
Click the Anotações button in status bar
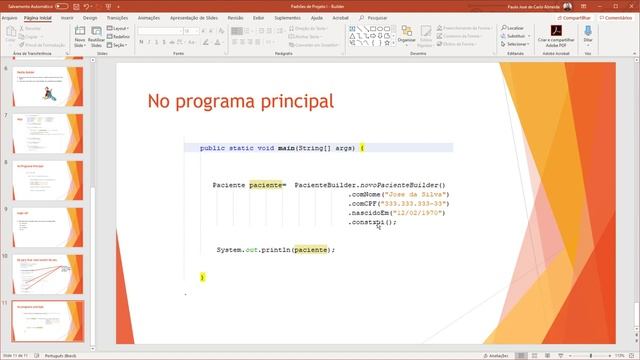click(x=496, y=356)
